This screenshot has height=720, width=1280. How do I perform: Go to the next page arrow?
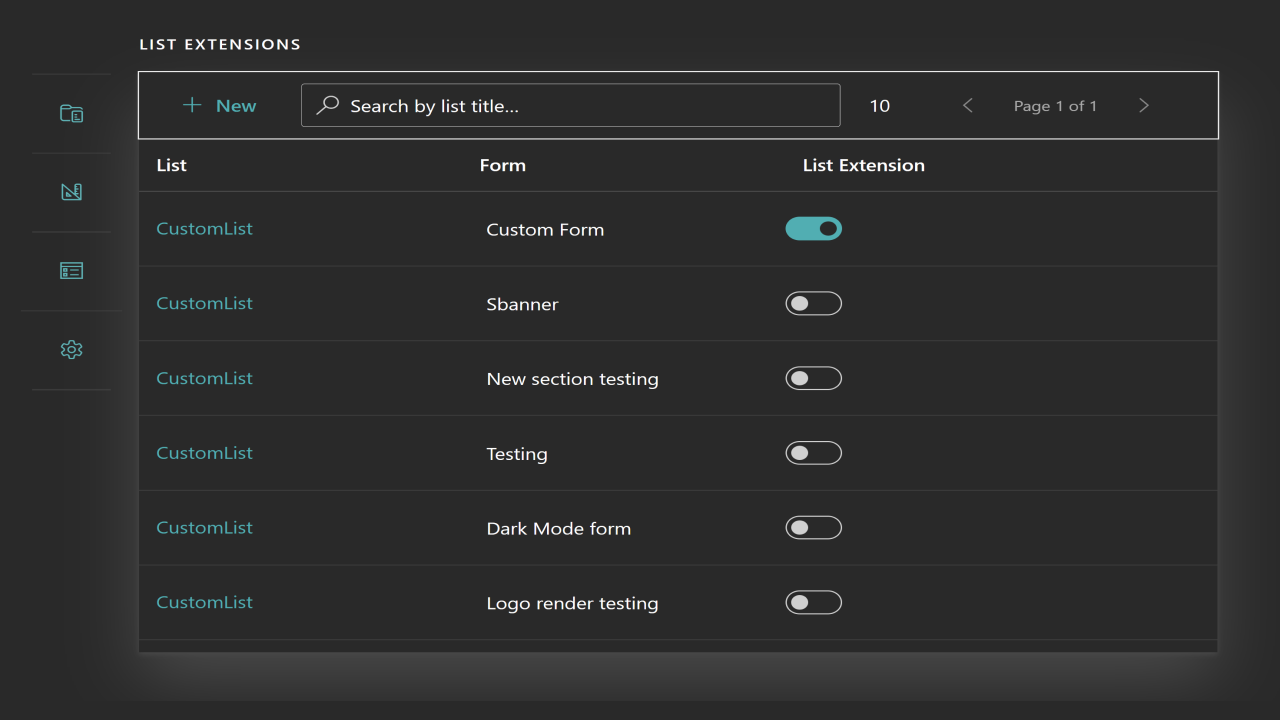click(1144, 105)
